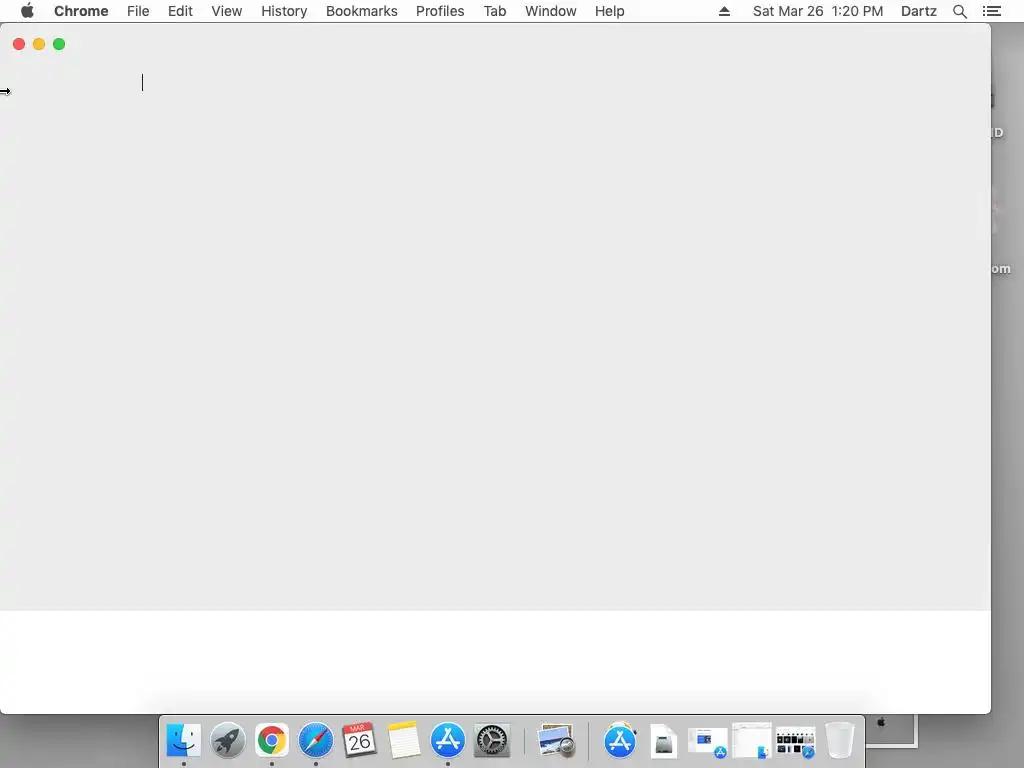This screenshot has width=1024, height=768.
Task: Open the Notes app in dock
Action: coord(403,741)
